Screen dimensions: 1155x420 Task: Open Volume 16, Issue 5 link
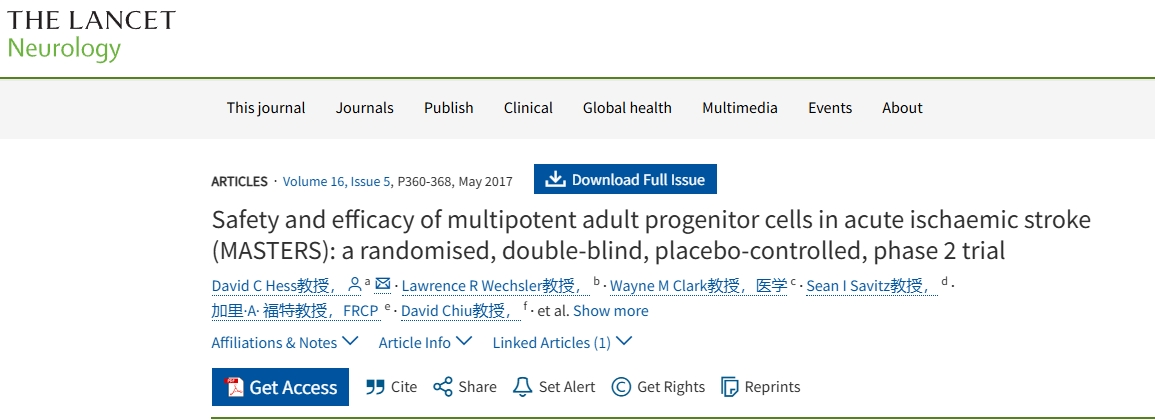(338, 181)
